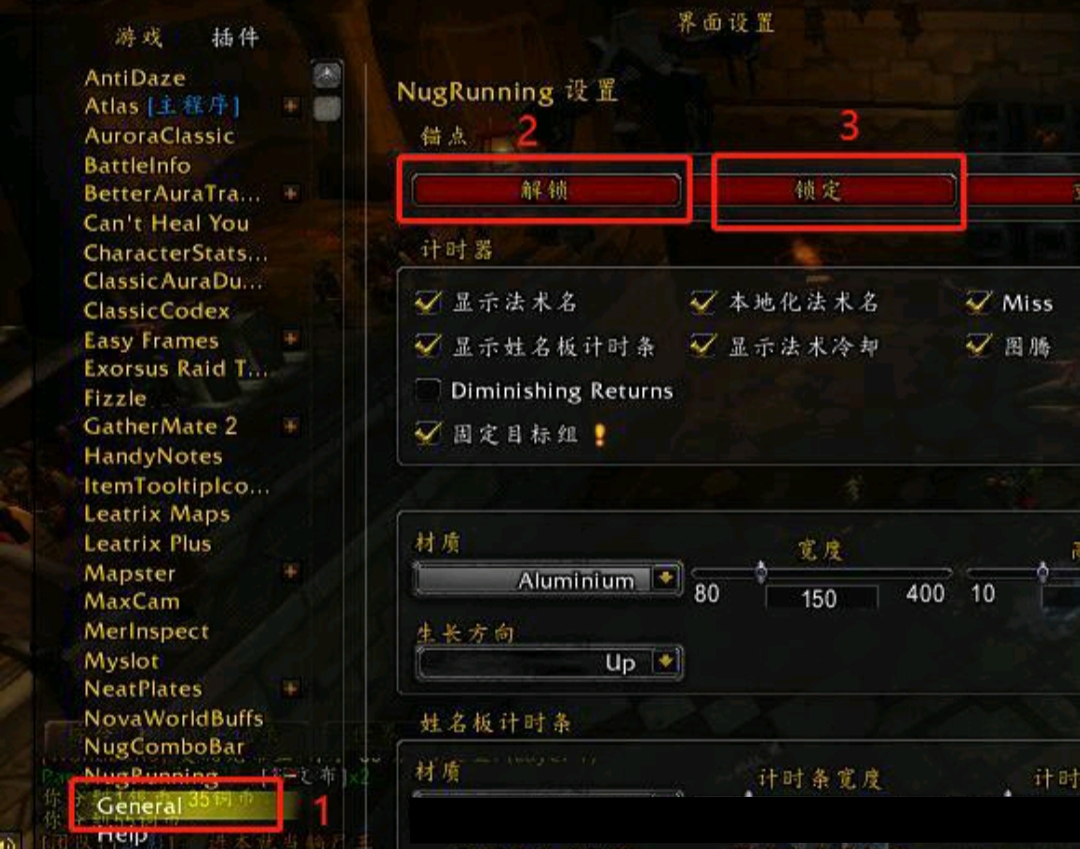Toggle the 显示法术冷却 checkbox
This screenshot has height=849, width=1080.
(x=703, y=346)
